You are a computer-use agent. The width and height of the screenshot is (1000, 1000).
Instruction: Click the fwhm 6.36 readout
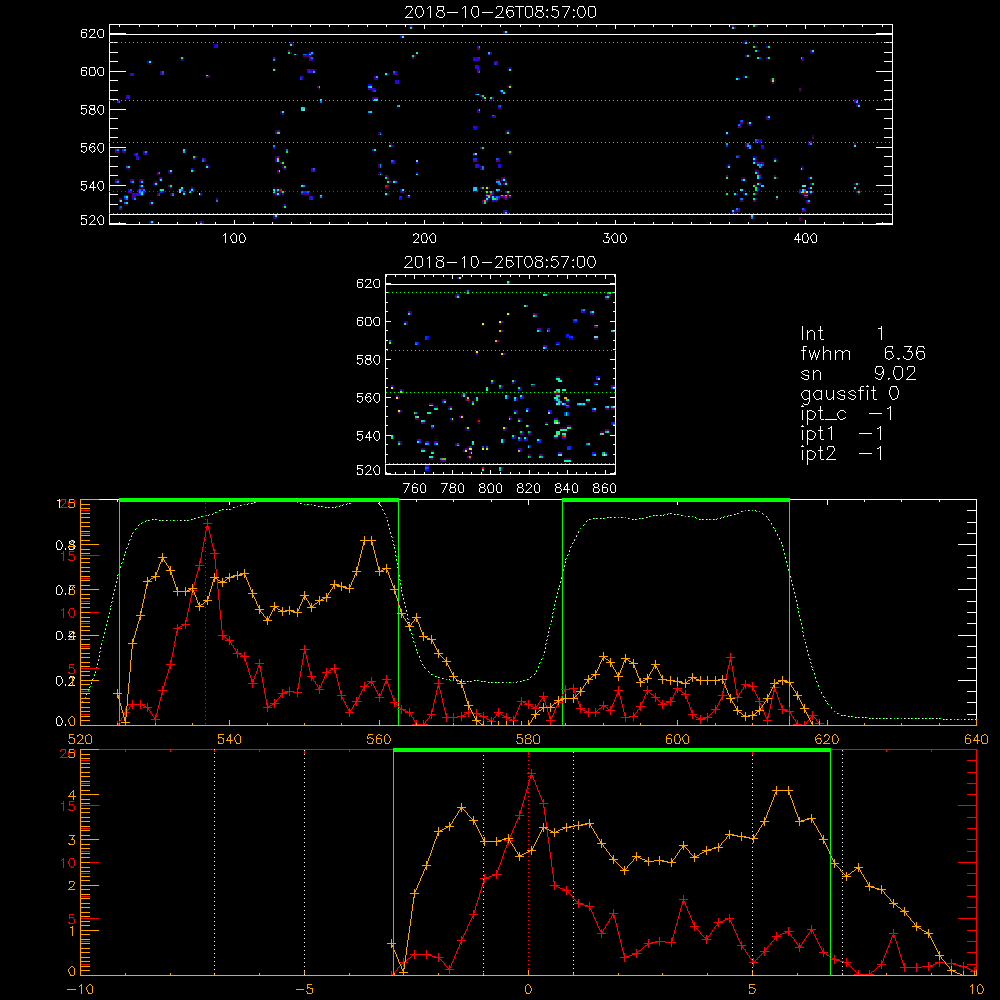pyautogui.click(x=863, y=353)
